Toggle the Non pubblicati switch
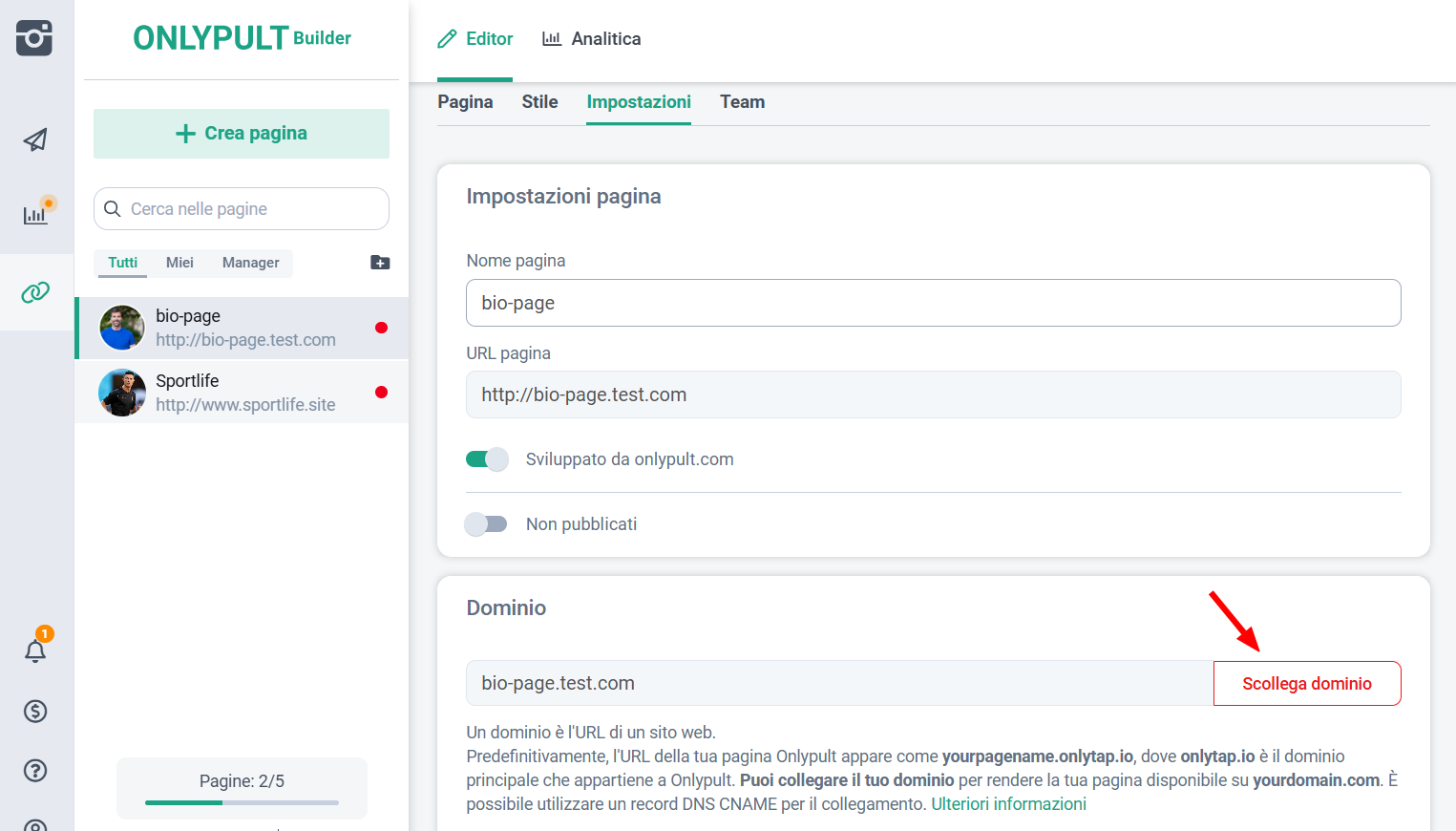This screenshot has height=831, width=1456. coord(487,524)
